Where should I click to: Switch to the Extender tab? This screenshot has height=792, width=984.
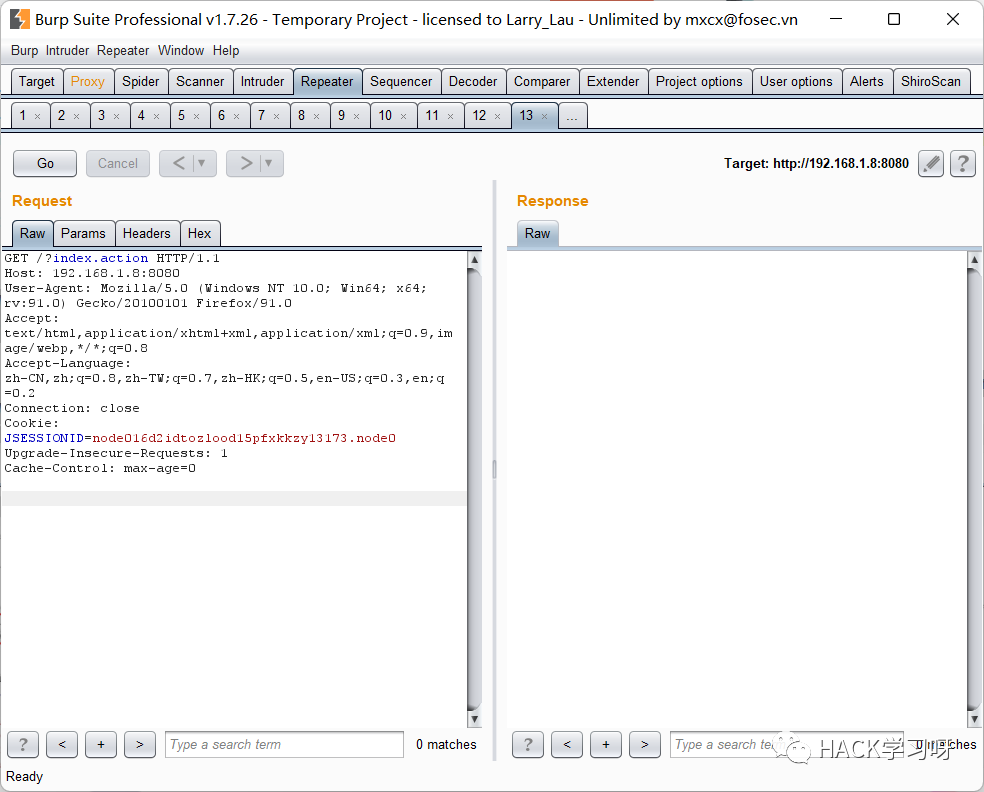click(x=613, y=82)
